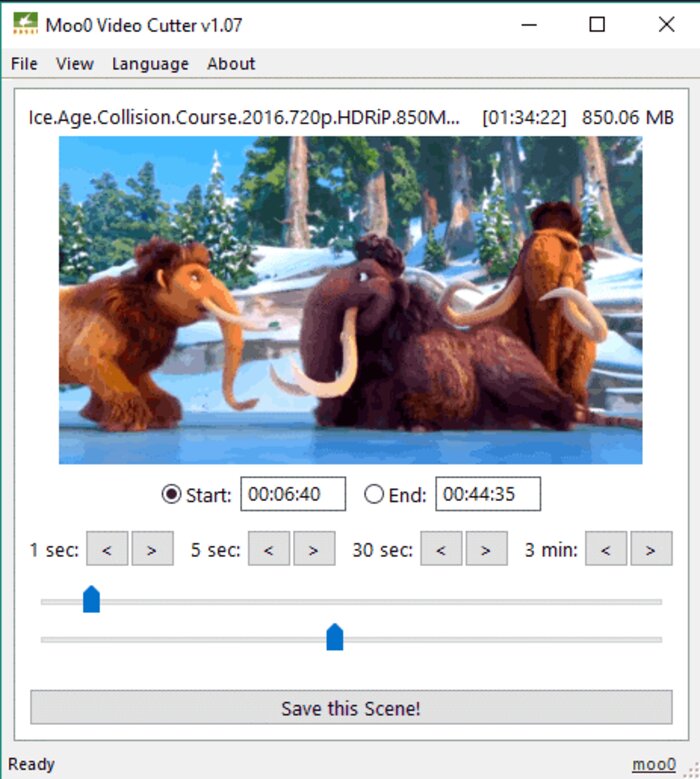The height and width of the screenshot is (779, 700).
Task: Click the Moo0 Video Cutter app icon
Action: [25, 24]
